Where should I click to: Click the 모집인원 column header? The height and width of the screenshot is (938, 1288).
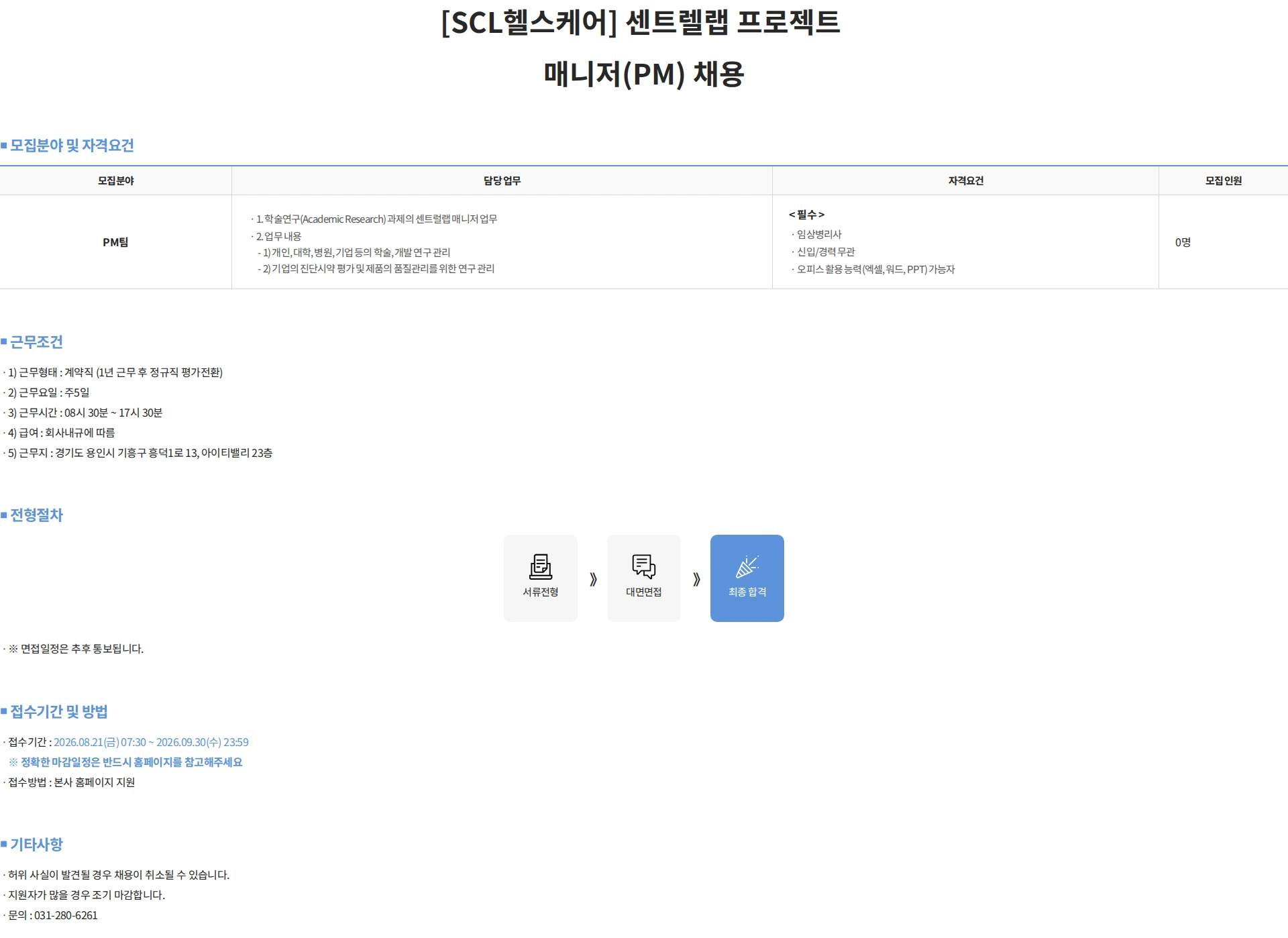[1224, 180]
